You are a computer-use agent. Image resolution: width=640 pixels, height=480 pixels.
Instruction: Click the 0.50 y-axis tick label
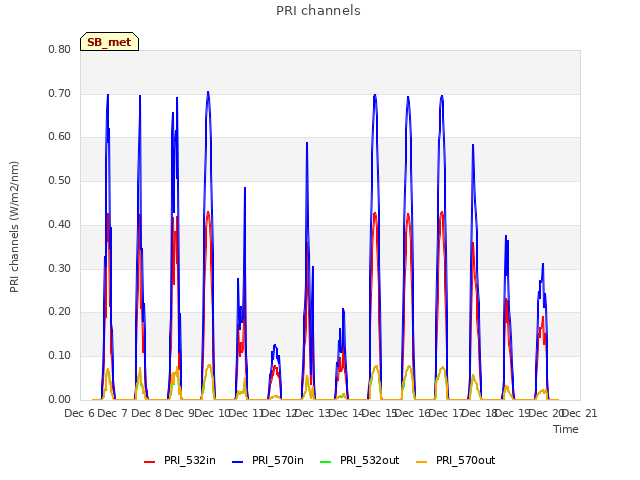tap(60, 180)
